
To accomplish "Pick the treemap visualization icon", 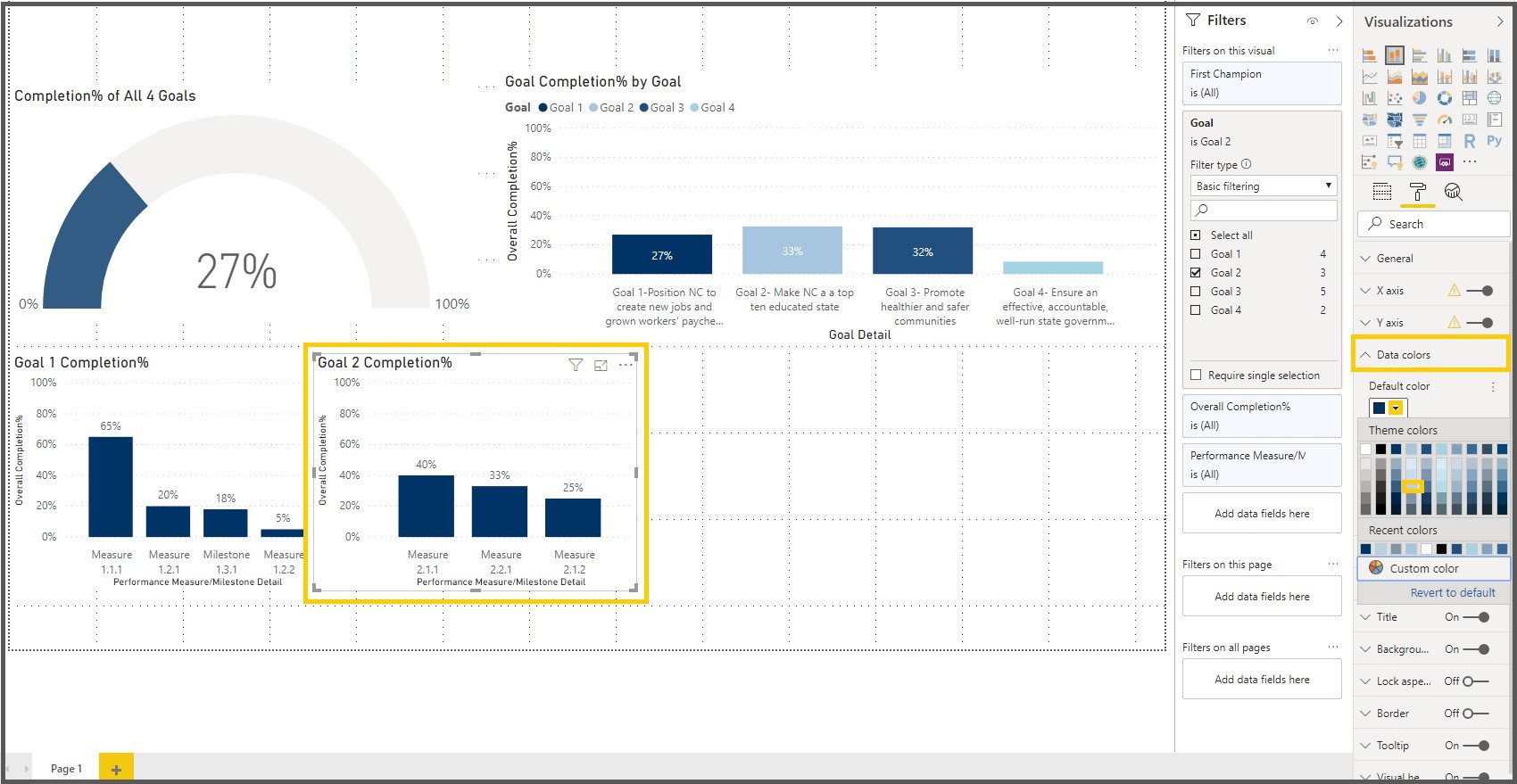I will pyautogui.click(x=1470, y=98).
